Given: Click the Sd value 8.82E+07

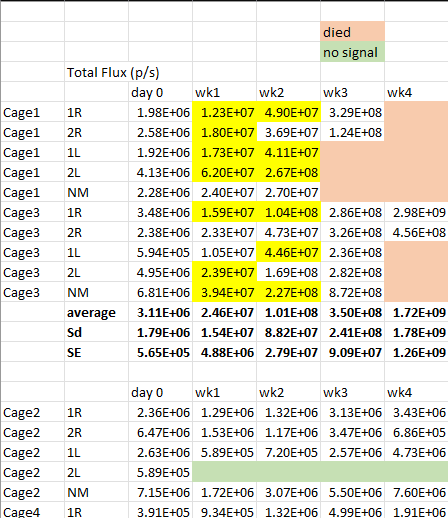Looking at the screenshot, I should tap(288, 332).
